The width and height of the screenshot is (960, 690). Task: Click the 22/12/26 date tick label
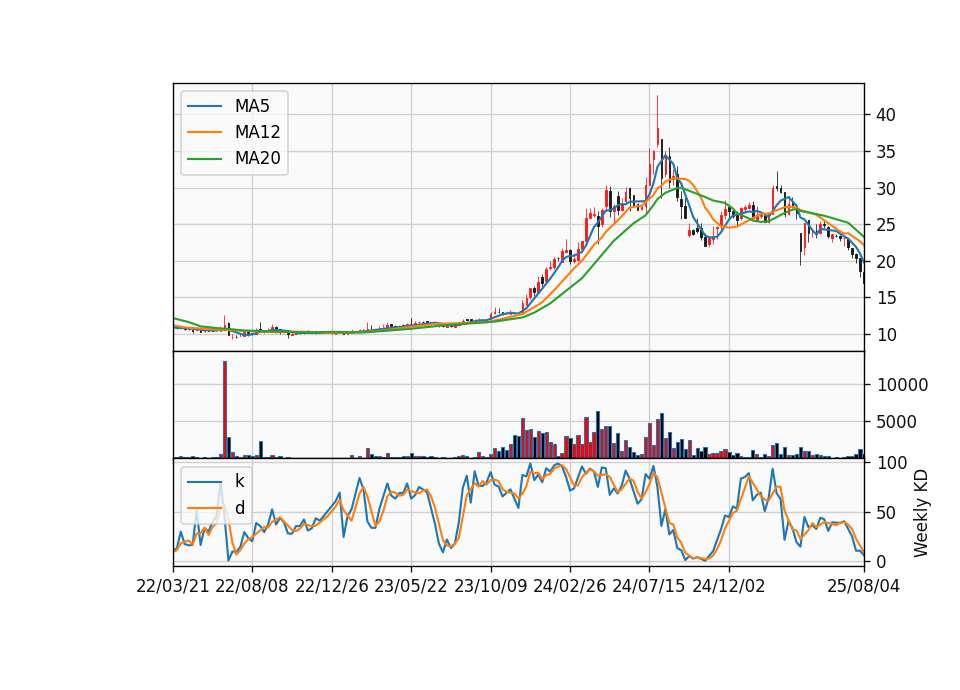tap(332, 586)
